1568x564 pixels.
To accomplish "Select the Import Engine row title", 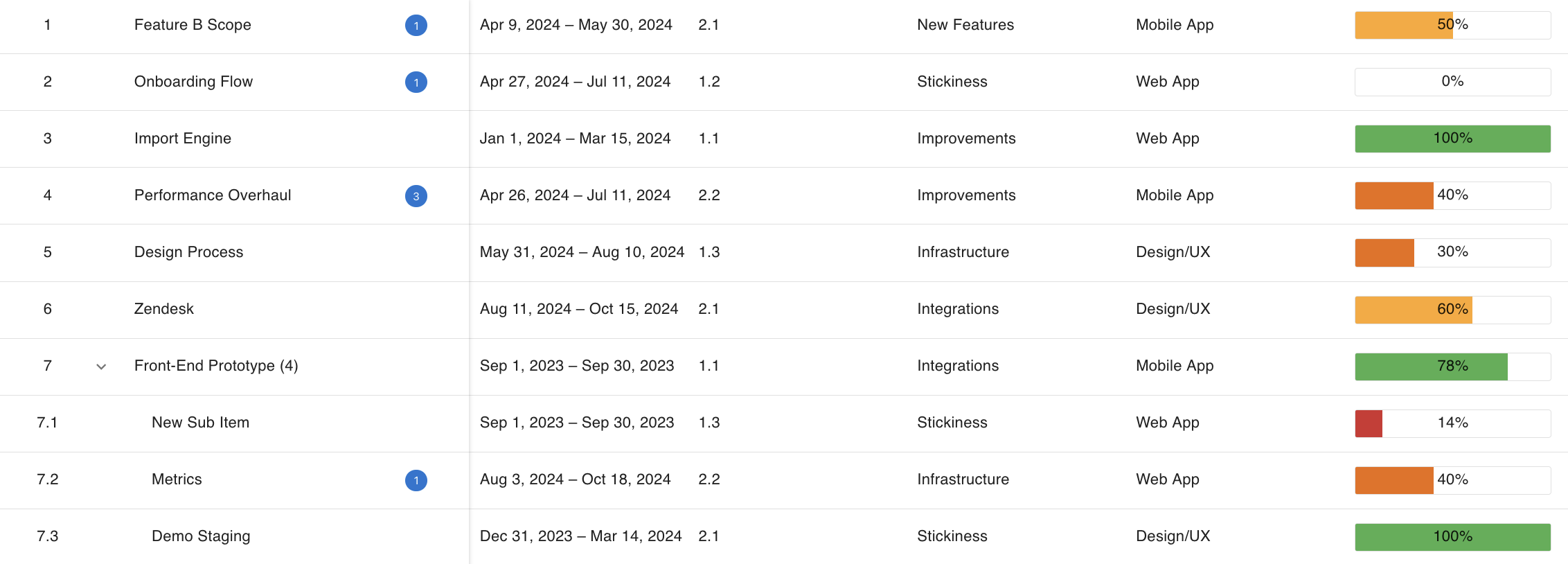I will (x=182, y=139).
